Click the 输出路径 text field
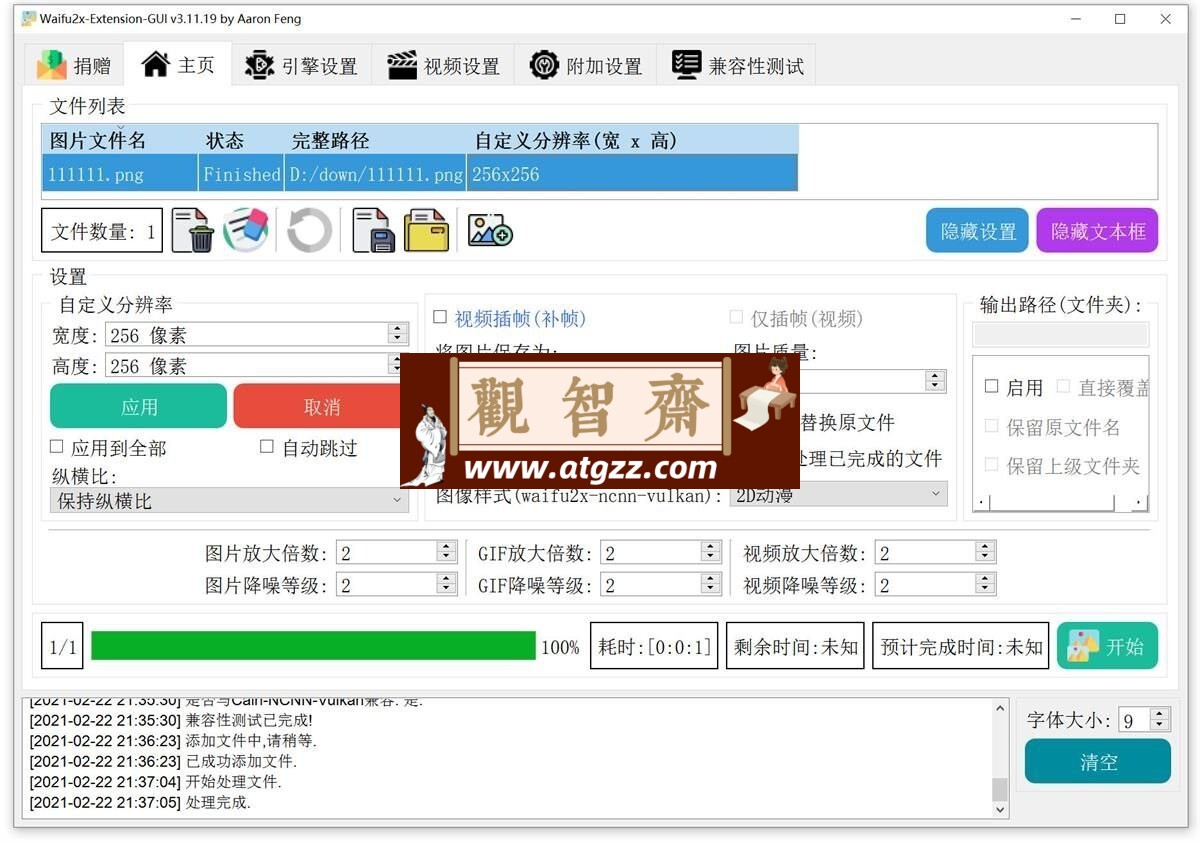The height and width of the screenshot is (843, 1200). click(1060, 334)
